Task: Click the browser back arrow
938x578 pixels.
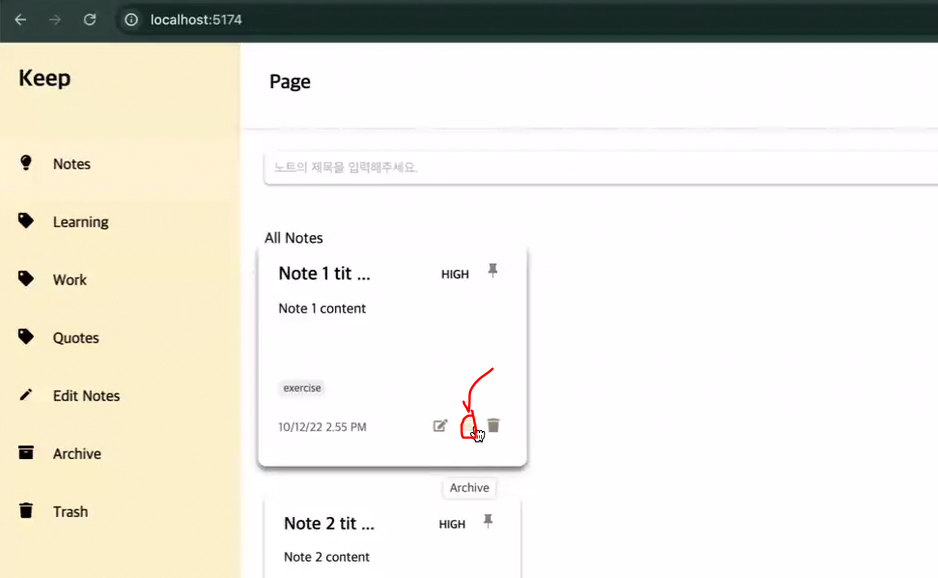Action: pyautogui.click(x=20, y=20)
